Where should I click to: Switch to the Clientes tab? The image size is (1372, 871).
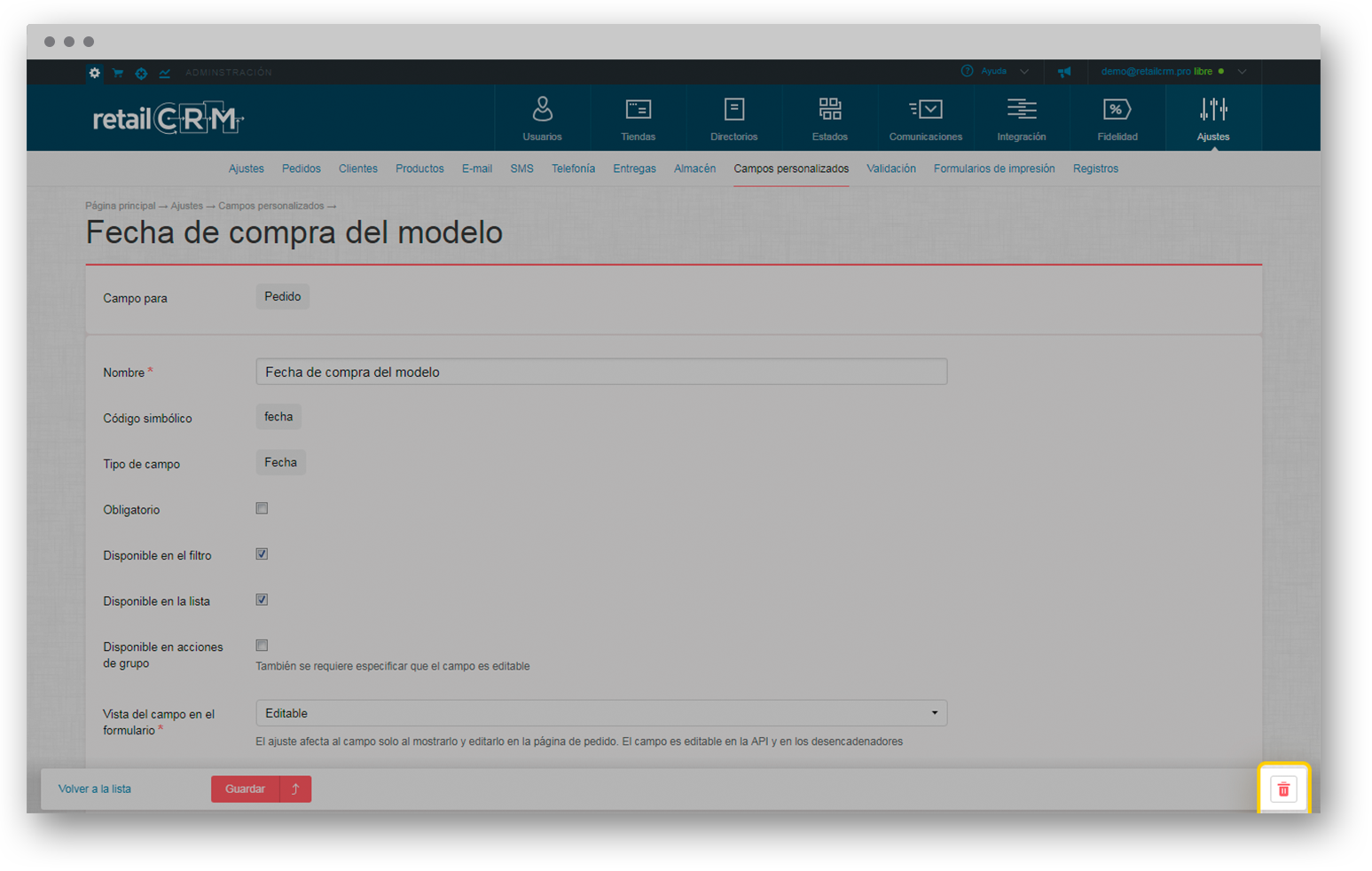click(x=358, y=169)
